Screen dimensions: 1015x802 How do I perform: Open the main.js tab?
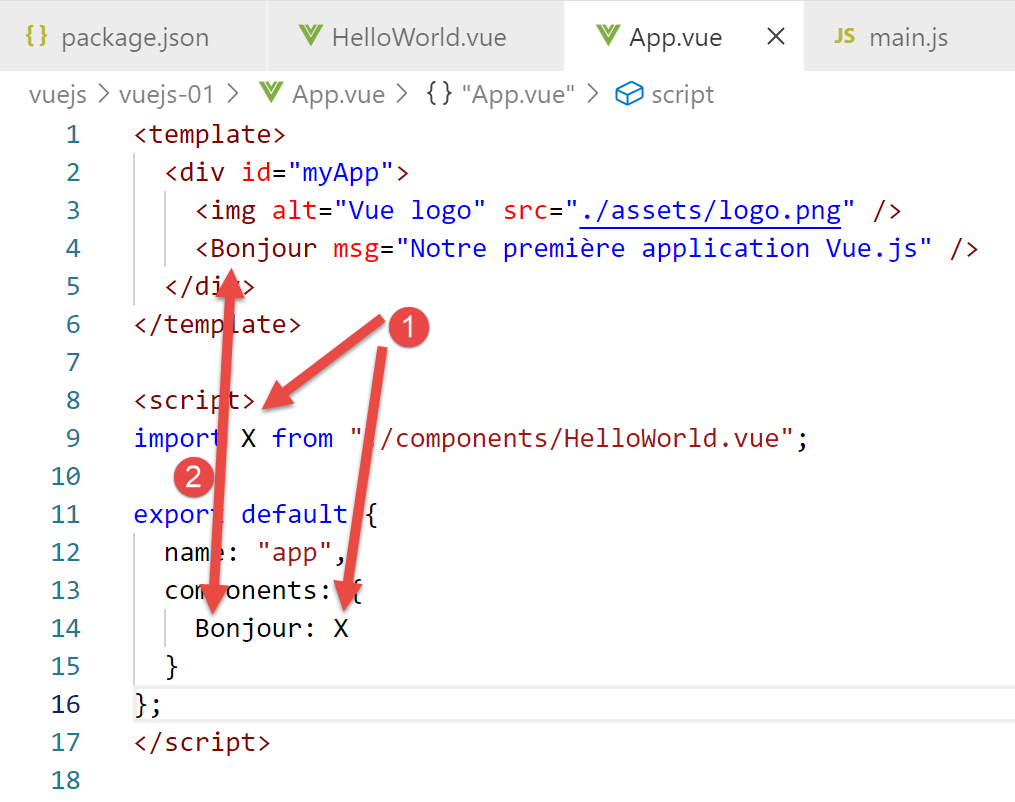point(908,38)
